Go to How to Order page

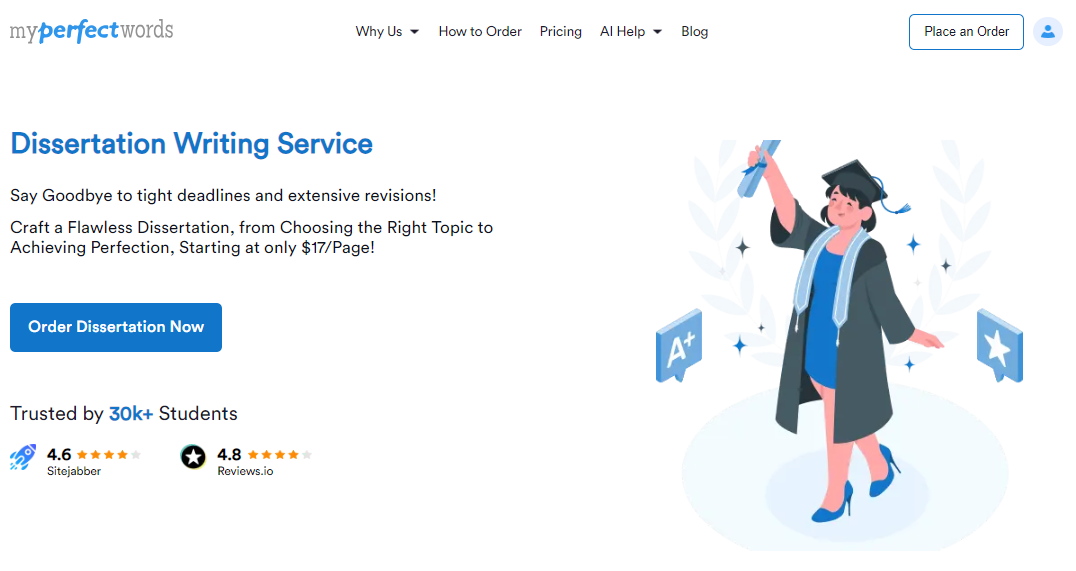point(480,32)
